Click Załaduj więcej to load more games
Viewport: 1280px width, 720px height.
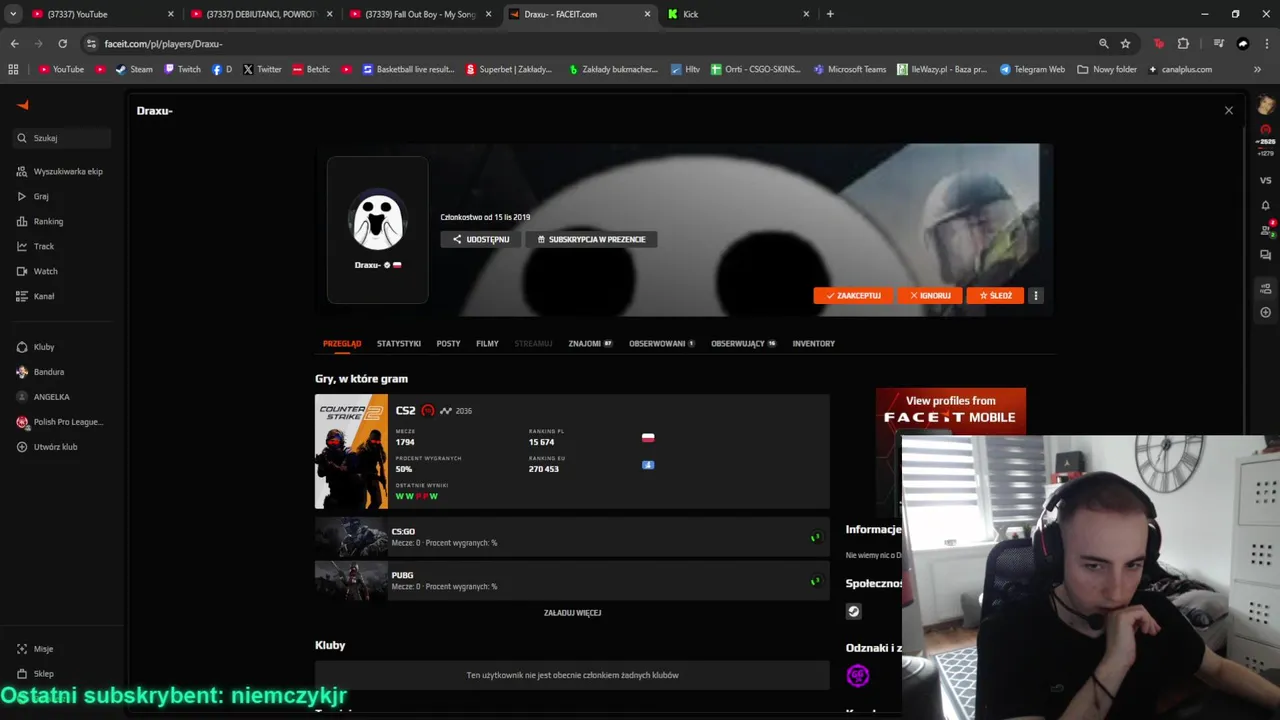coord(572,613)
